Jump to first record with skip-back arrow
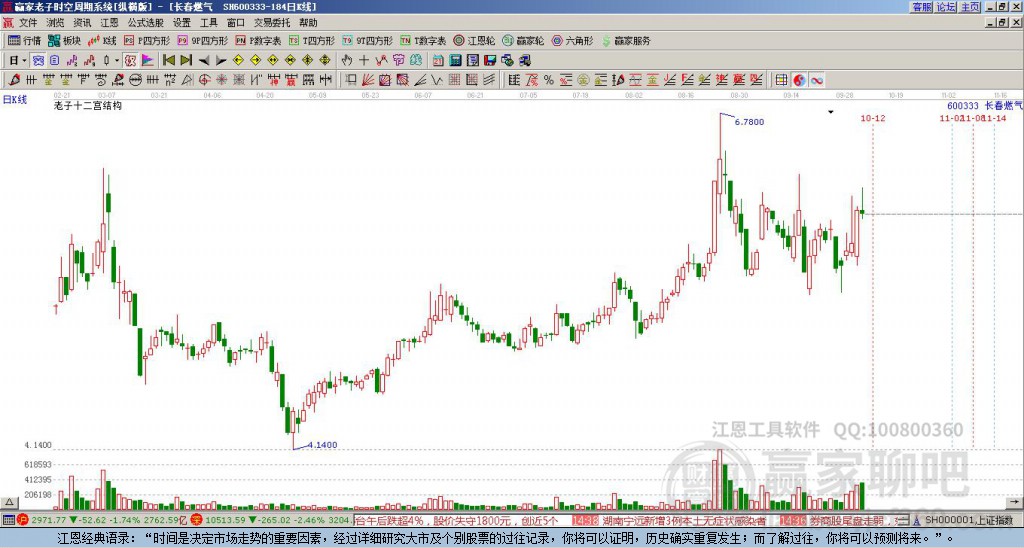 point(169,60)
